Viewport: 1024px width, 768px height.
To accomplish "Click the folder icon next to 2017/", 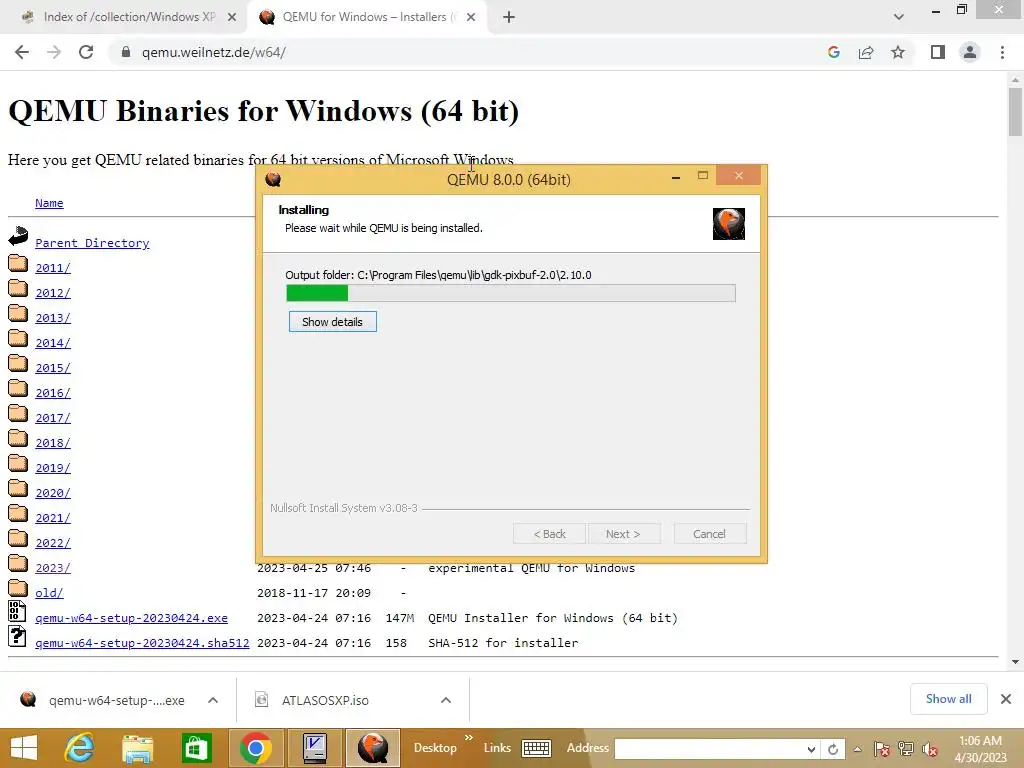I will (x=18, y=413).
